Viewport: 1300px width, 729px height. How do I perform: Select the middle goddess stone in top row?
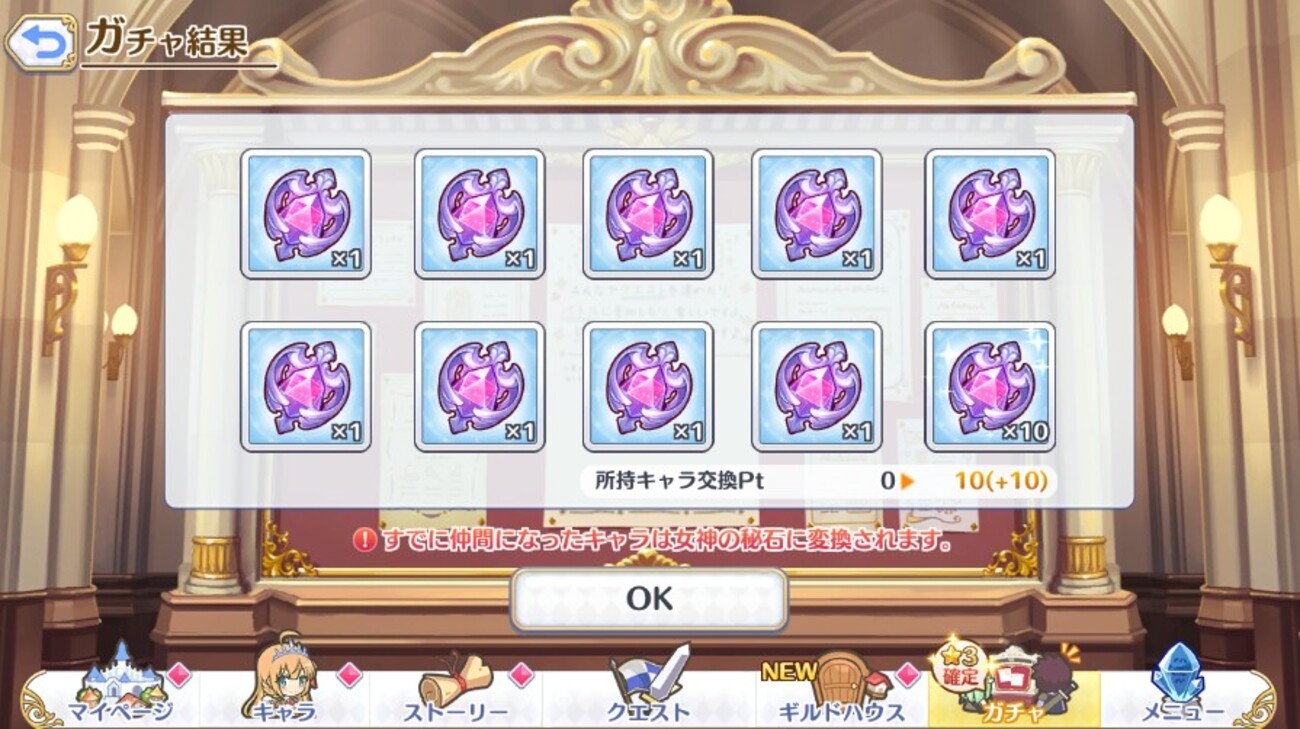point(648,214)
